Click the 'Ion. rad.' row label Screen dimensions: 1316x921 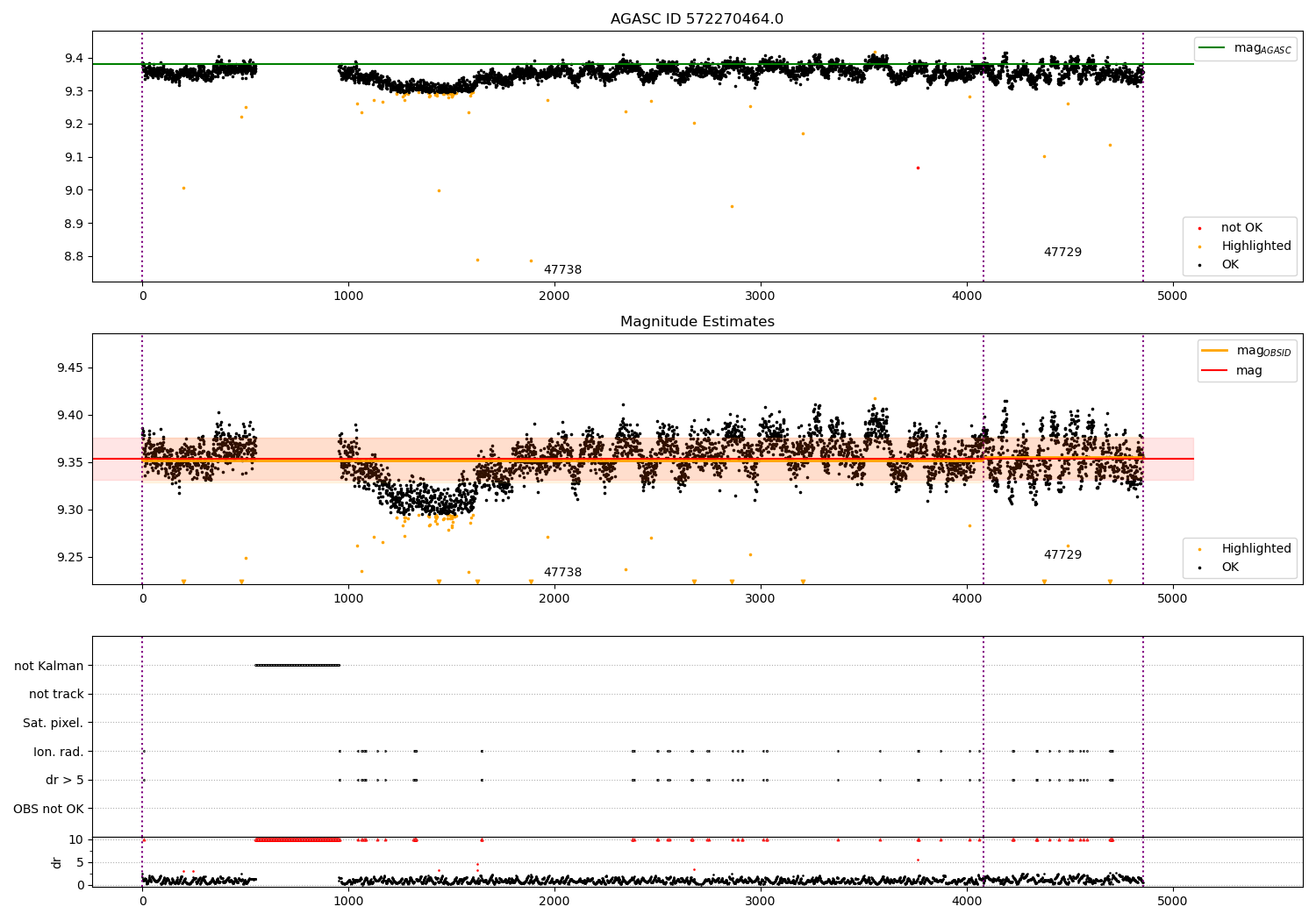(x=59, y=752)
